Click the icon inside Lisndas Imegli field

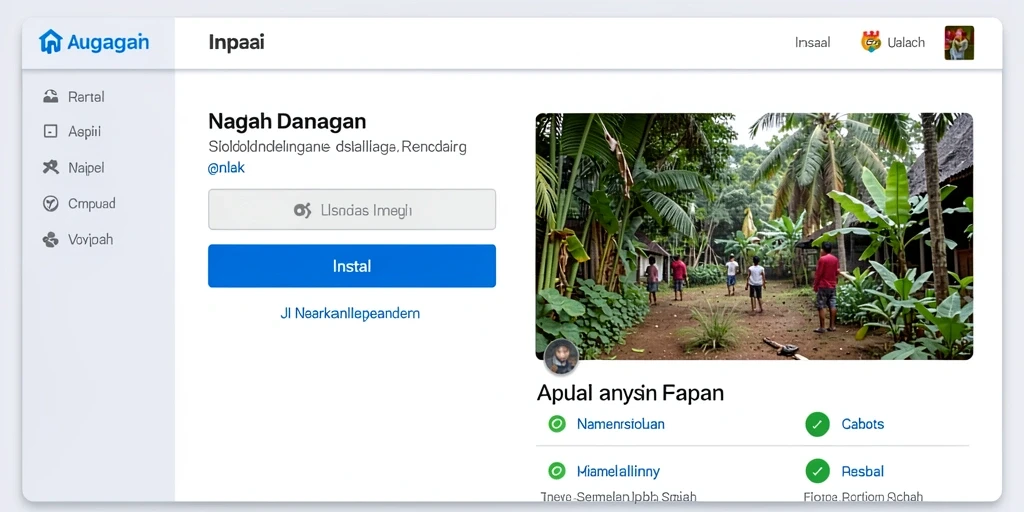pos(302,210)
